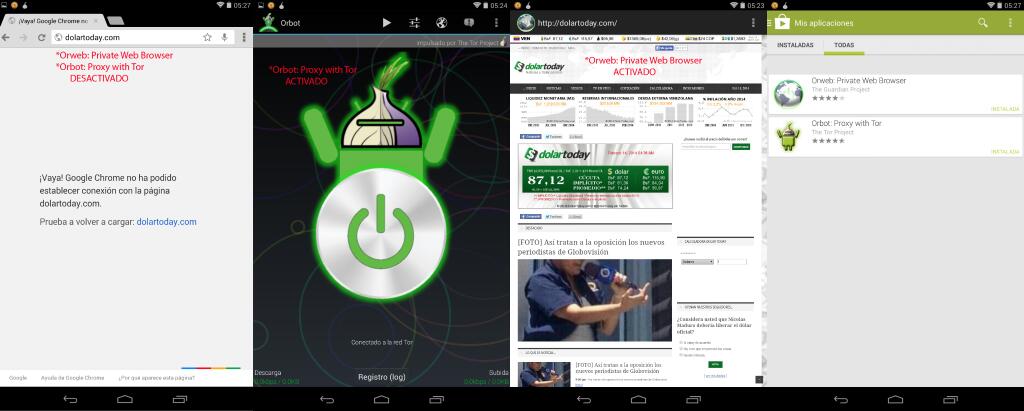The image size is (1024, 411).
Task: Open INDICADORES in the dolartoday navigation bar
Action: pos(693,88)
